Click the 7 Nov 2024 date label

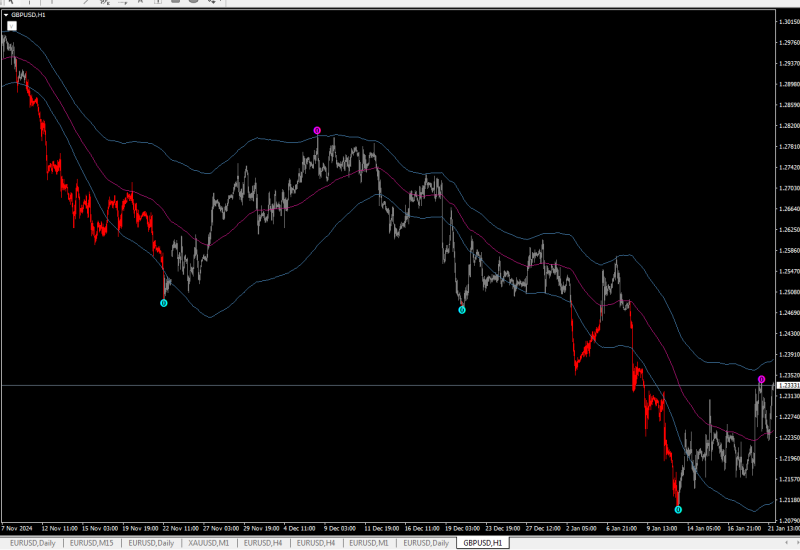pyautogui.click(x=17, y=529)
